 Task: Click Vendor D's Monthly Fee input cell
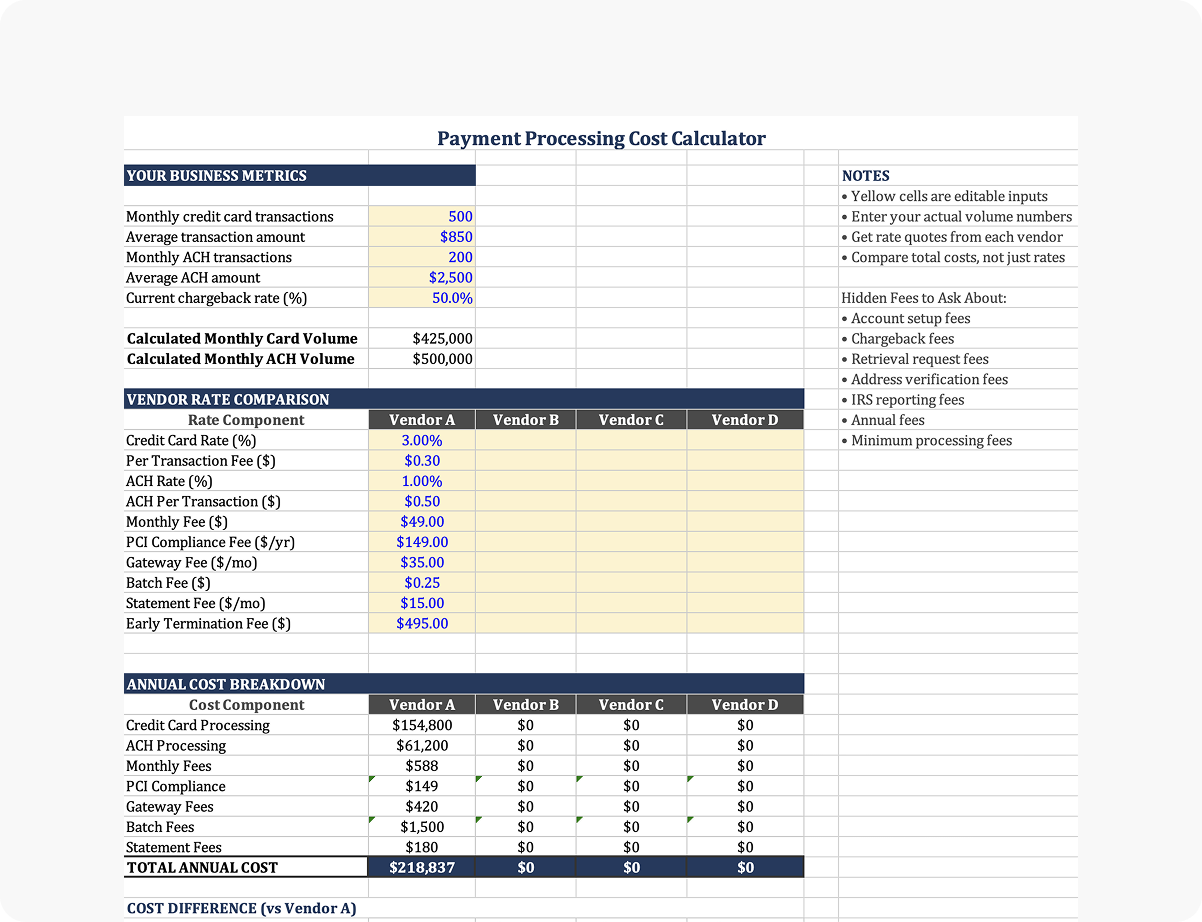[x=745, y=521]
